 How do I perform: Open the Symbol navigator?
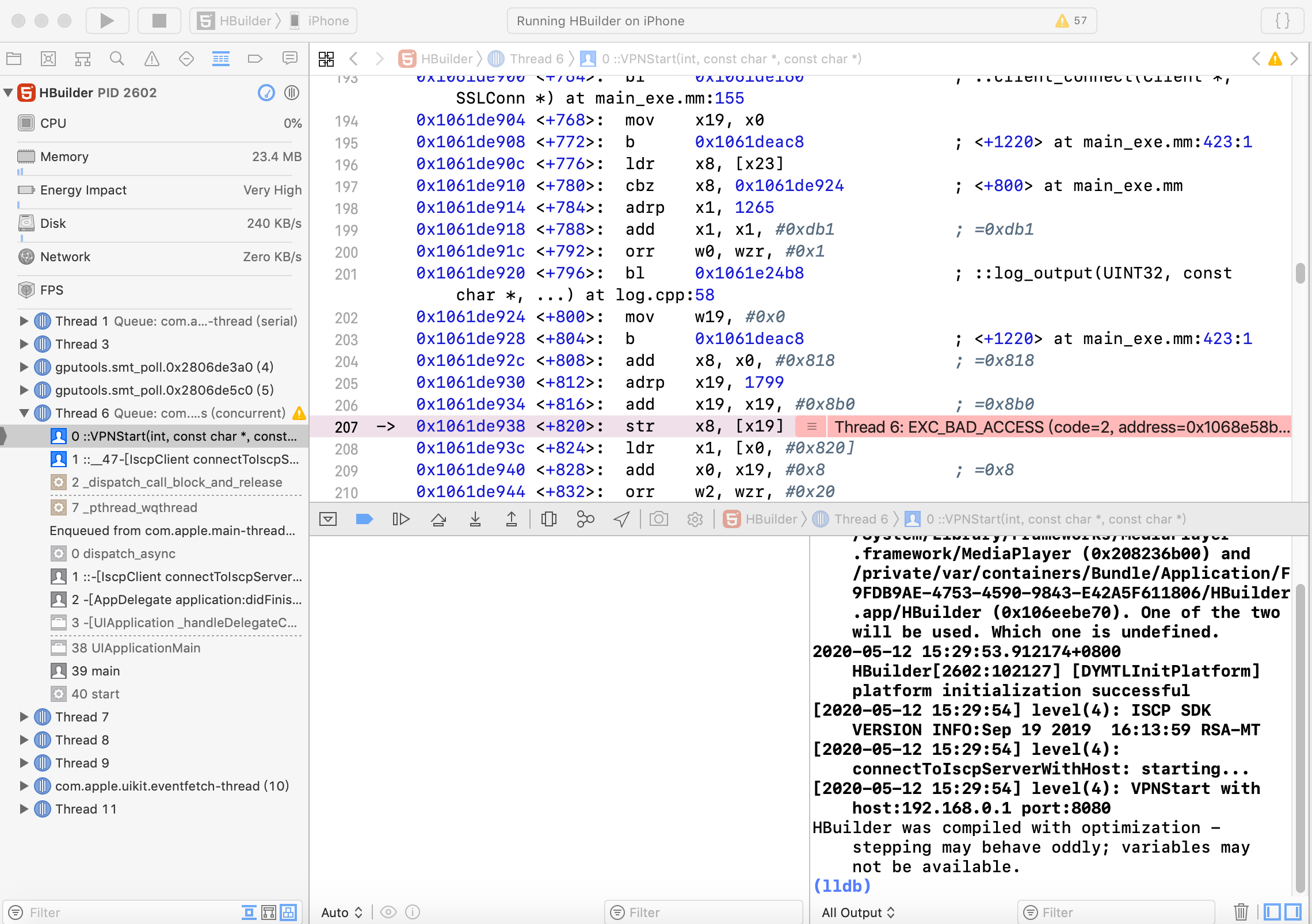(83, 59)
